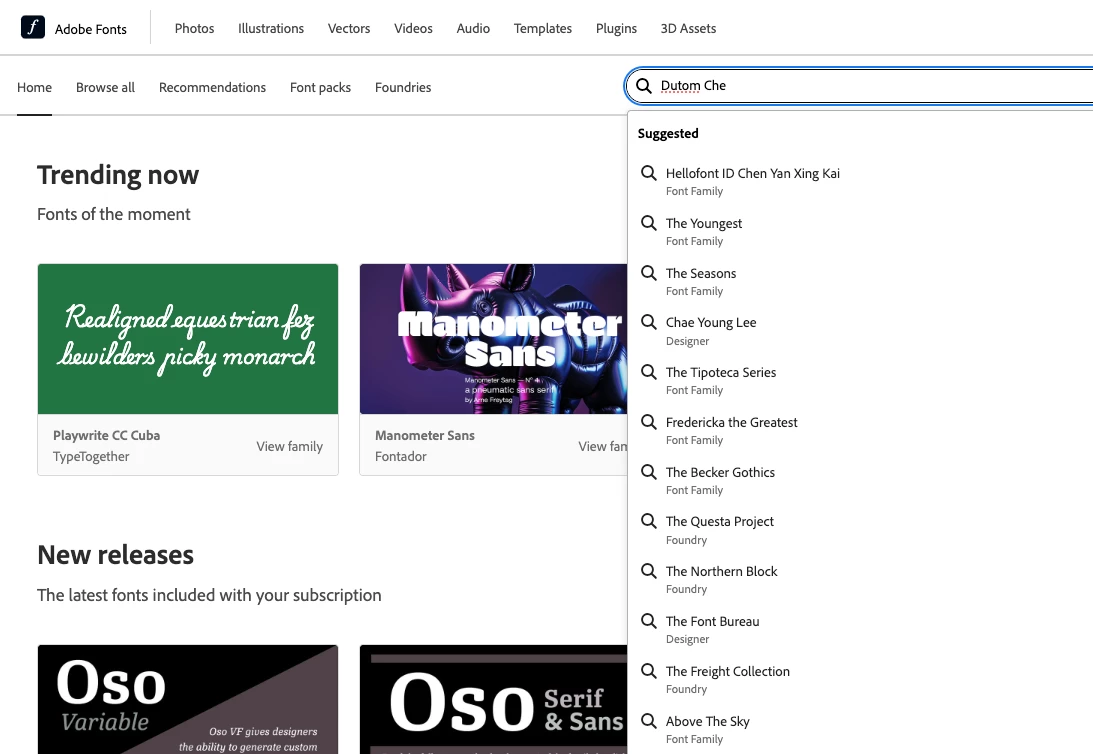Viewport: 1093px width, 754px height.
Task: Open the Playwrite CC Cuba green preview thumbnail
Action: click(188, 339)
